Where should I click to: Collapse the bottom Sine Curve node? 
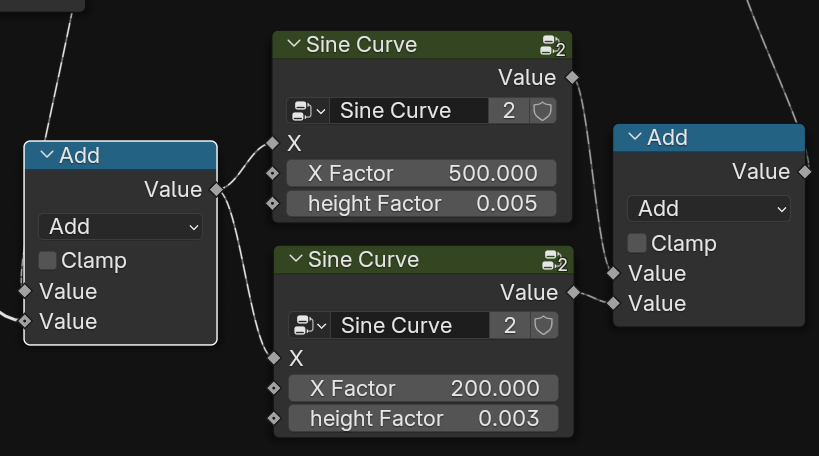tap(294, 260)
